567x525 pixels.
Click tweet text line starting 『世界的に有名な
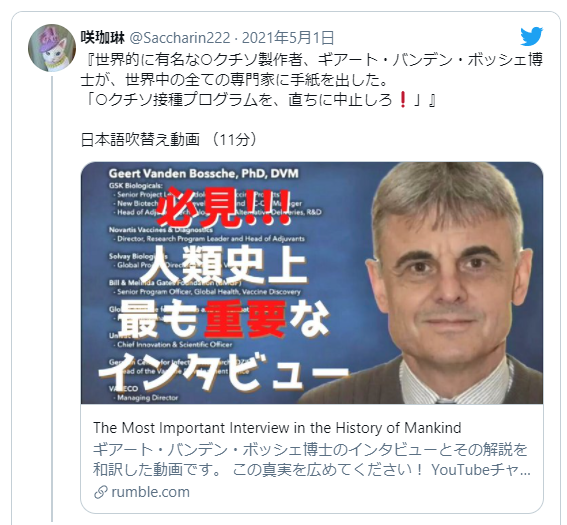[x=312, y=60]
